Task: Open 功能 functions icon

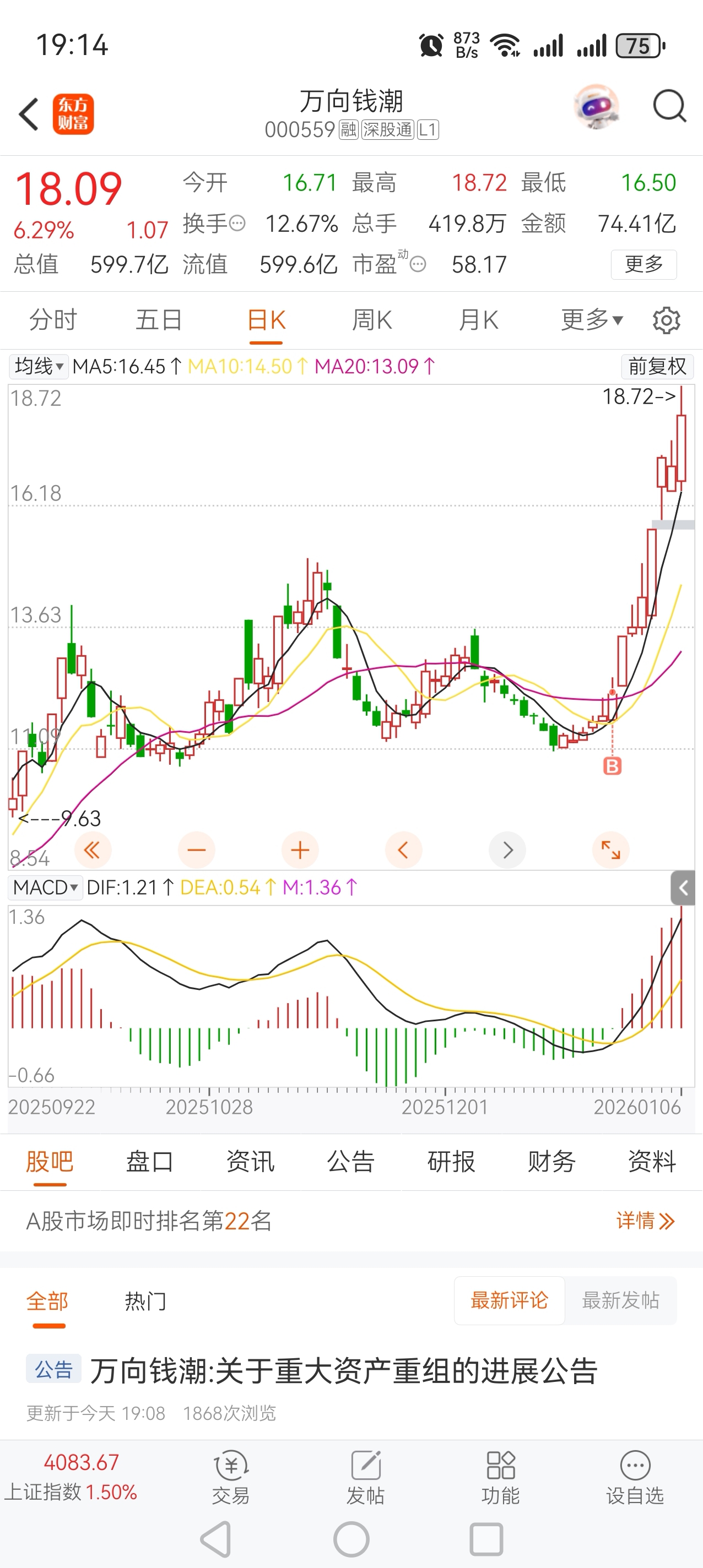Action: (x=501, y=1477)
